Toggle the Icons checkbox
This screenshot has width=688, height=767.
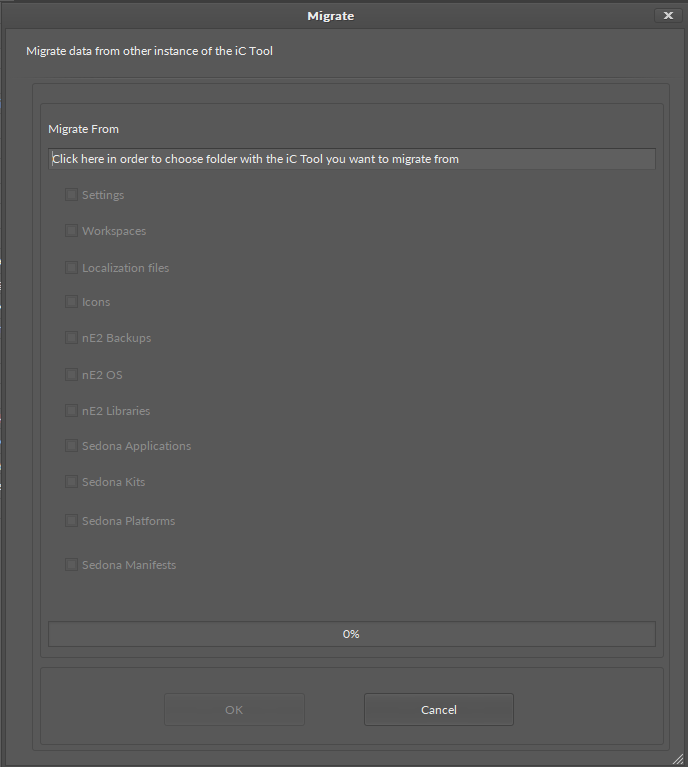click(x=71, y=302)
